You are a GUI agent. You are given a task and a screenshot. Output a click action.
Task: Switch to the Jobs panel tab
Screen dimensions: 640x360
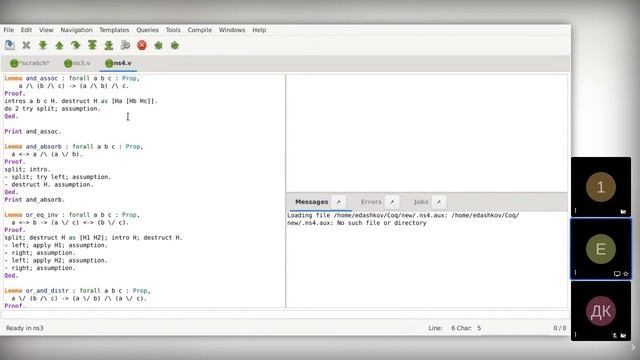(421, 202)
